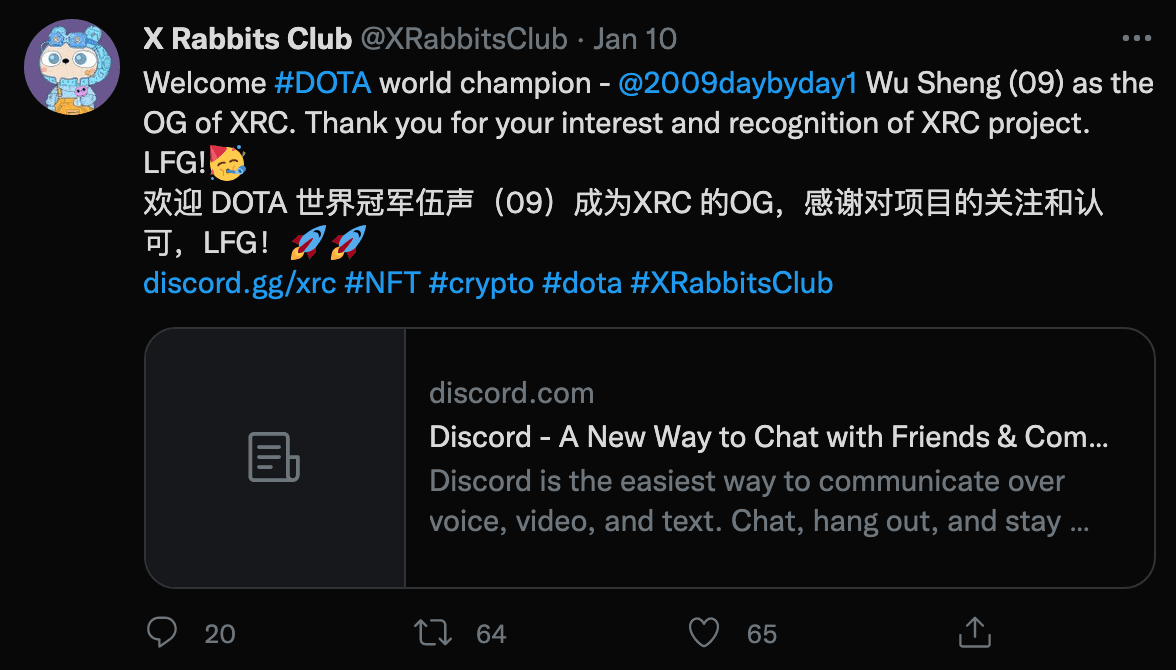Click the X Rabbits Club display name
The height and width of the screenshot is (670, 1176).
(x=247, y=39)
